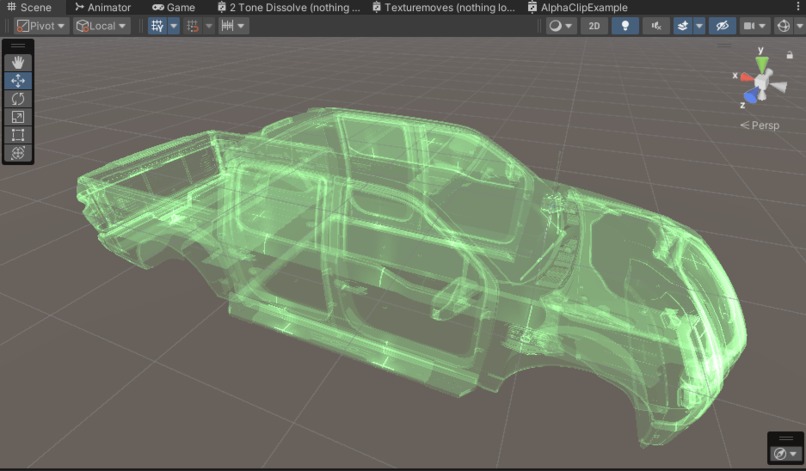Click the green Y axis cone on gizmo
This screenshot has height=471, width=806.
click(762, 65)
